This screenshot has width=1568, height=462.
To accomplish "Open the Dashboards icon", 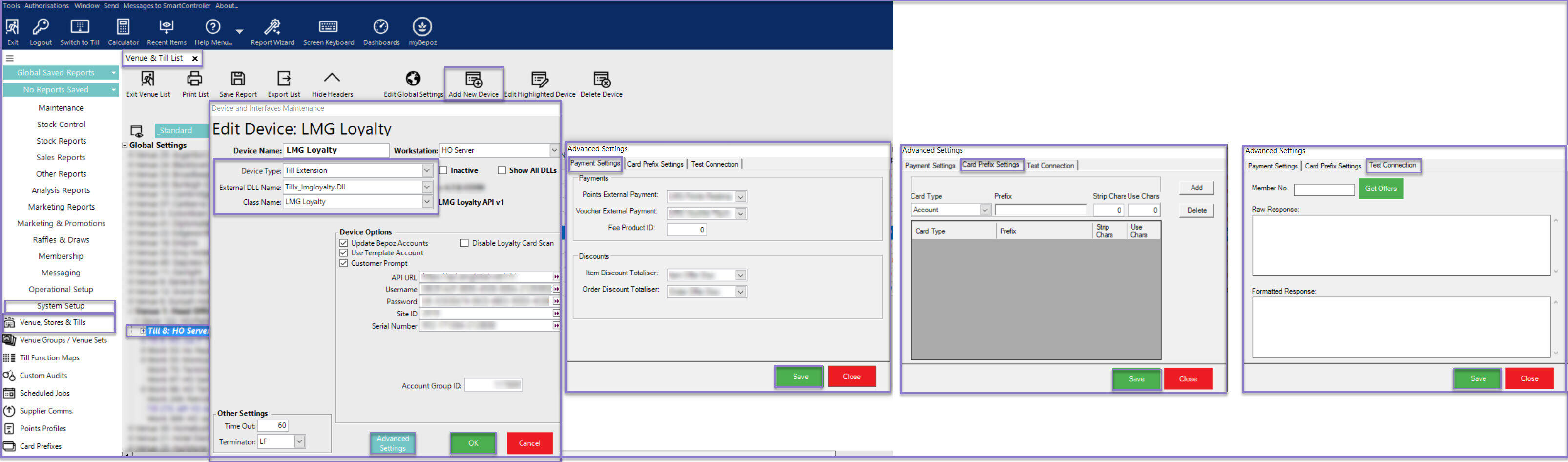I will (380, 27).
